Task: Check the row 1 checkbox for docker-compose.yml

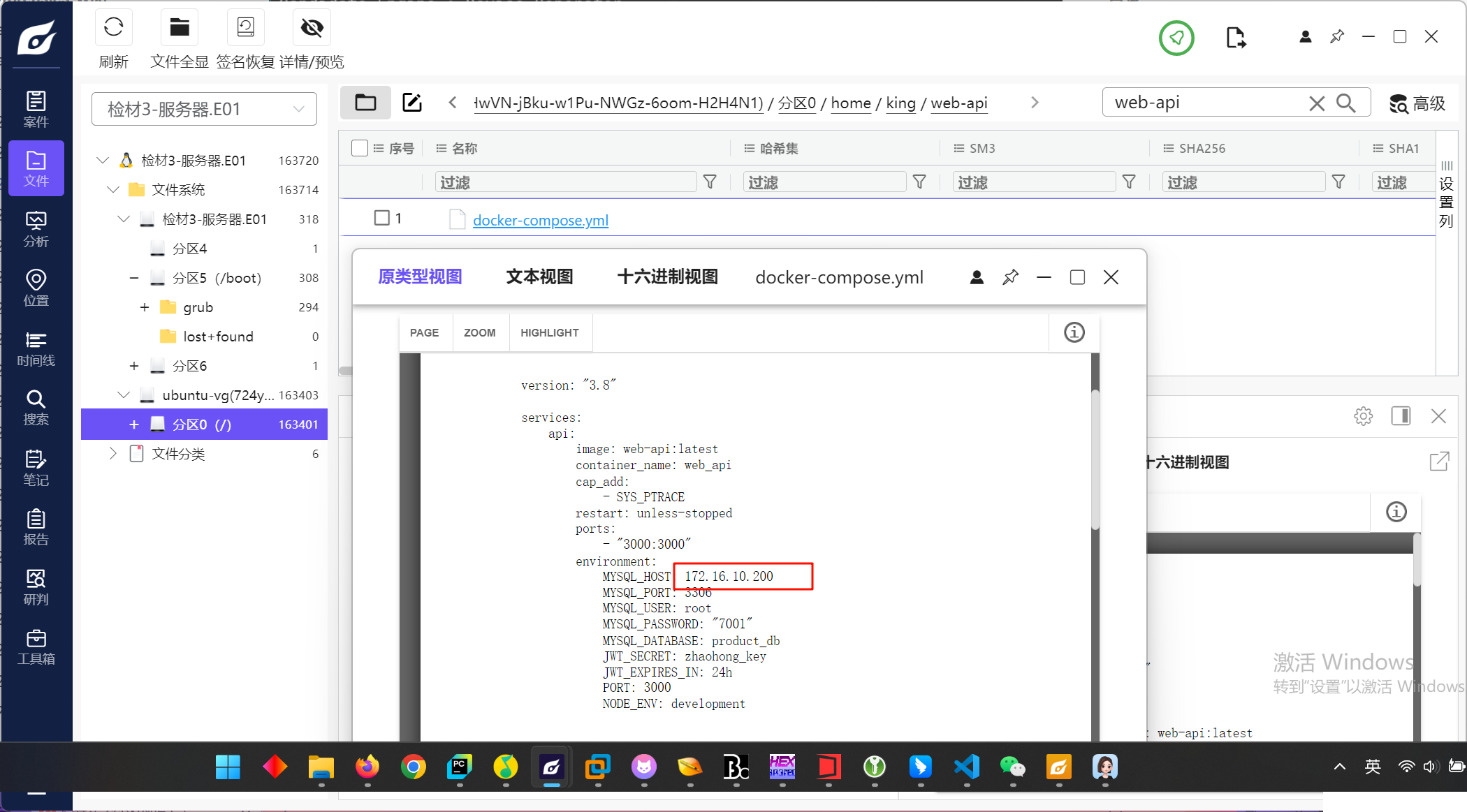Action: coord(381,219)
